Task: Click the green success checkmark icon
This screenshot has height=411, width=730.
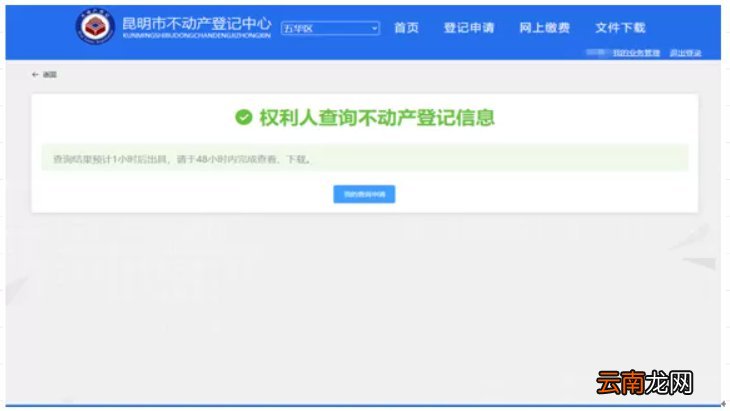Action: (243, 117)
